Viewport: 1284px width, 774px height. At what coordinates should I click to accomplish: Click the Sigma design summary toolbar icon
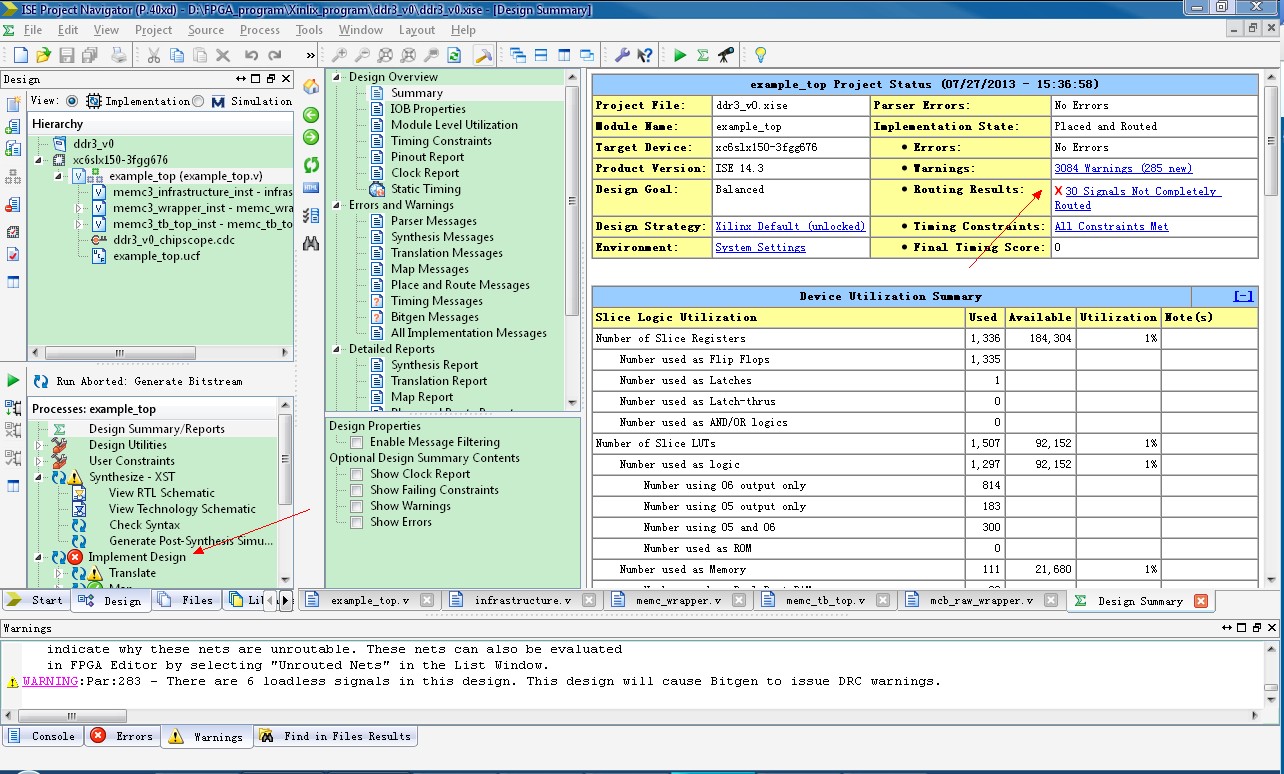(703, 55)
